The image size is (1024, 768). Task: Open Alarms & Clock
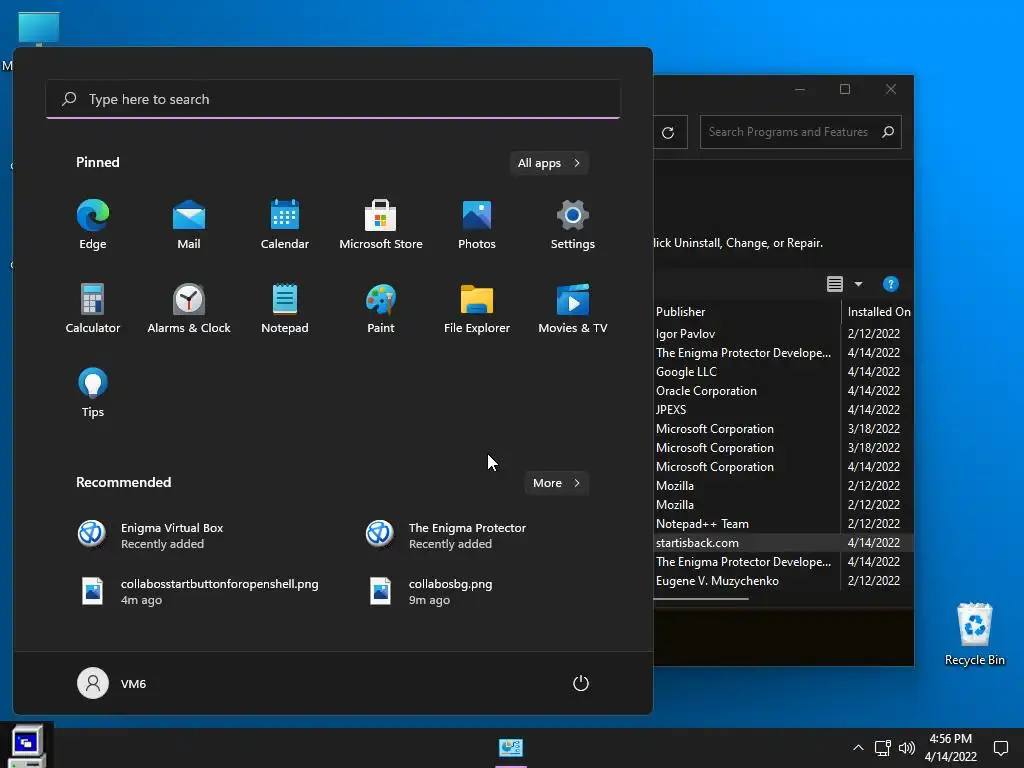tap(189, 309)
